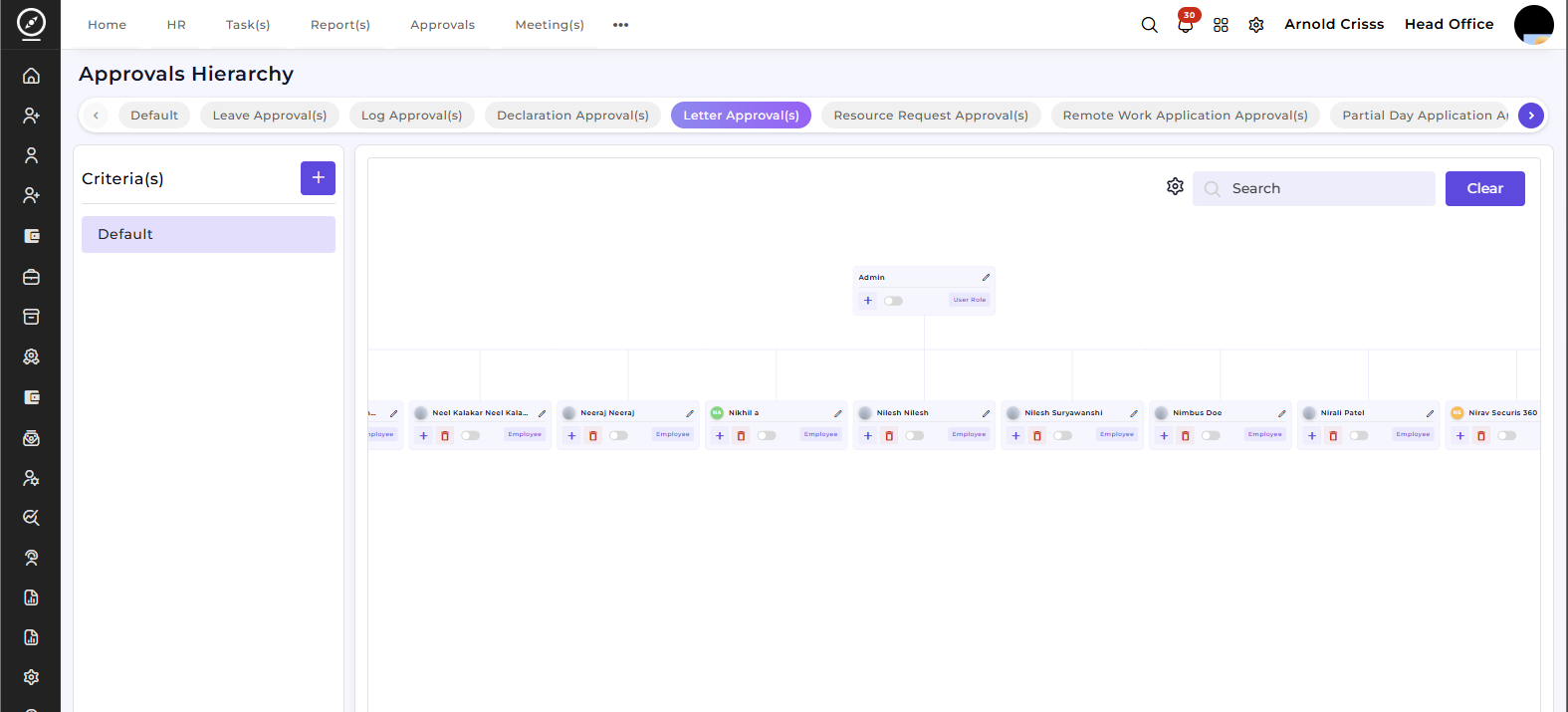Open the apps grid icon in header
The width and height of the screenshot is (1568, 712).
tap(1221, 25)
